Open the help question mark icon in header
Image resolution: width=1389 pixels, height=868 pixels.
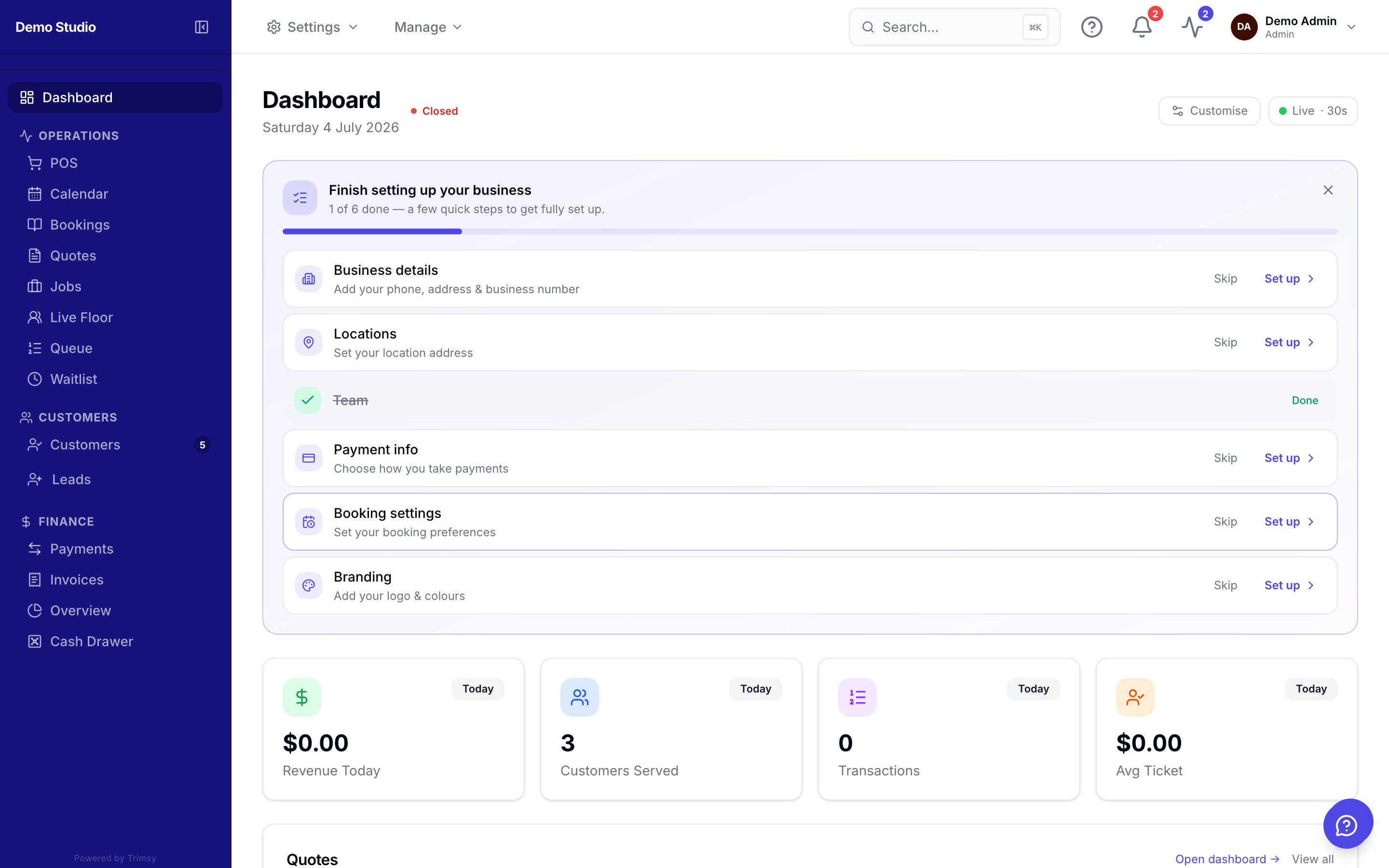1091,27
